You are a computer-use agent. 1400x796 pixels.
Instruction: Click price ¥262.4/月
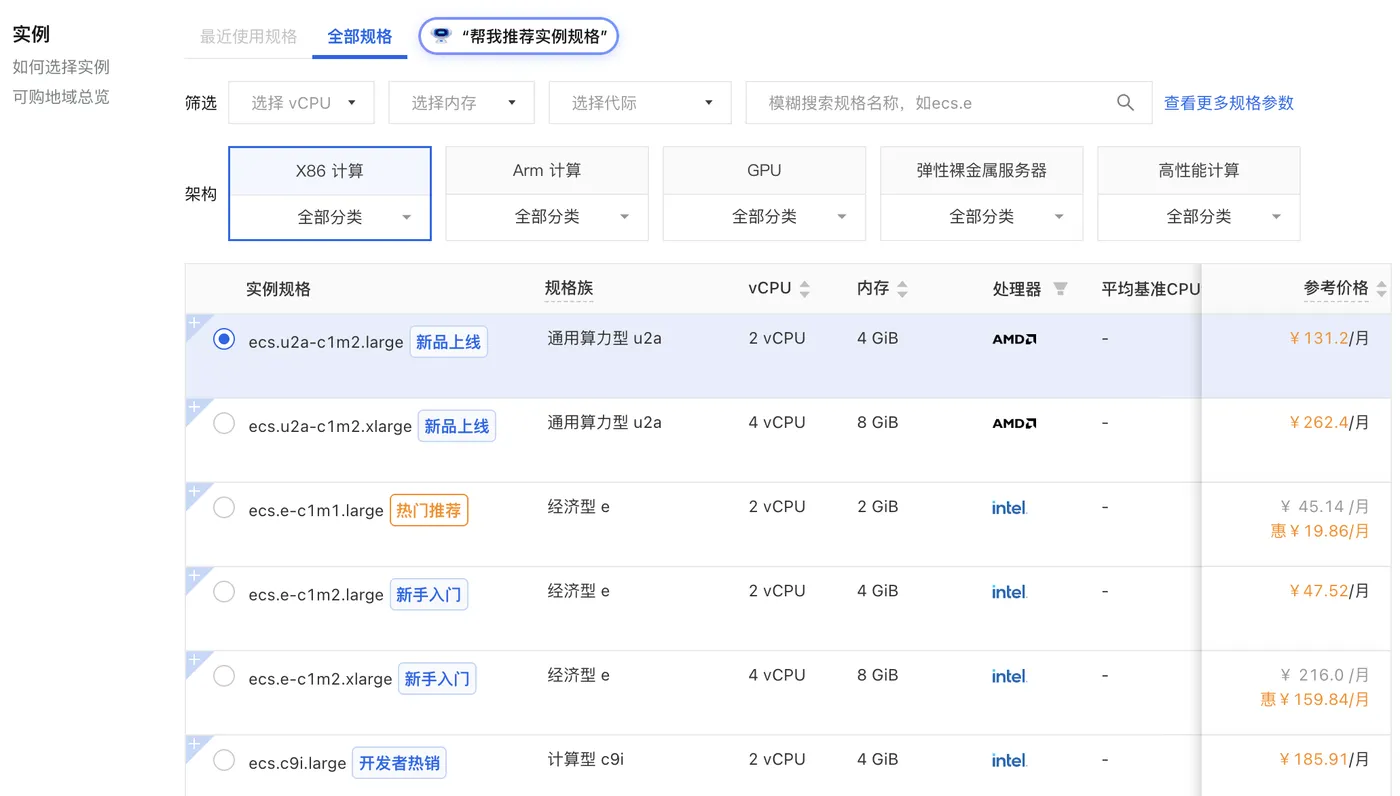(x=1329, y=423)
